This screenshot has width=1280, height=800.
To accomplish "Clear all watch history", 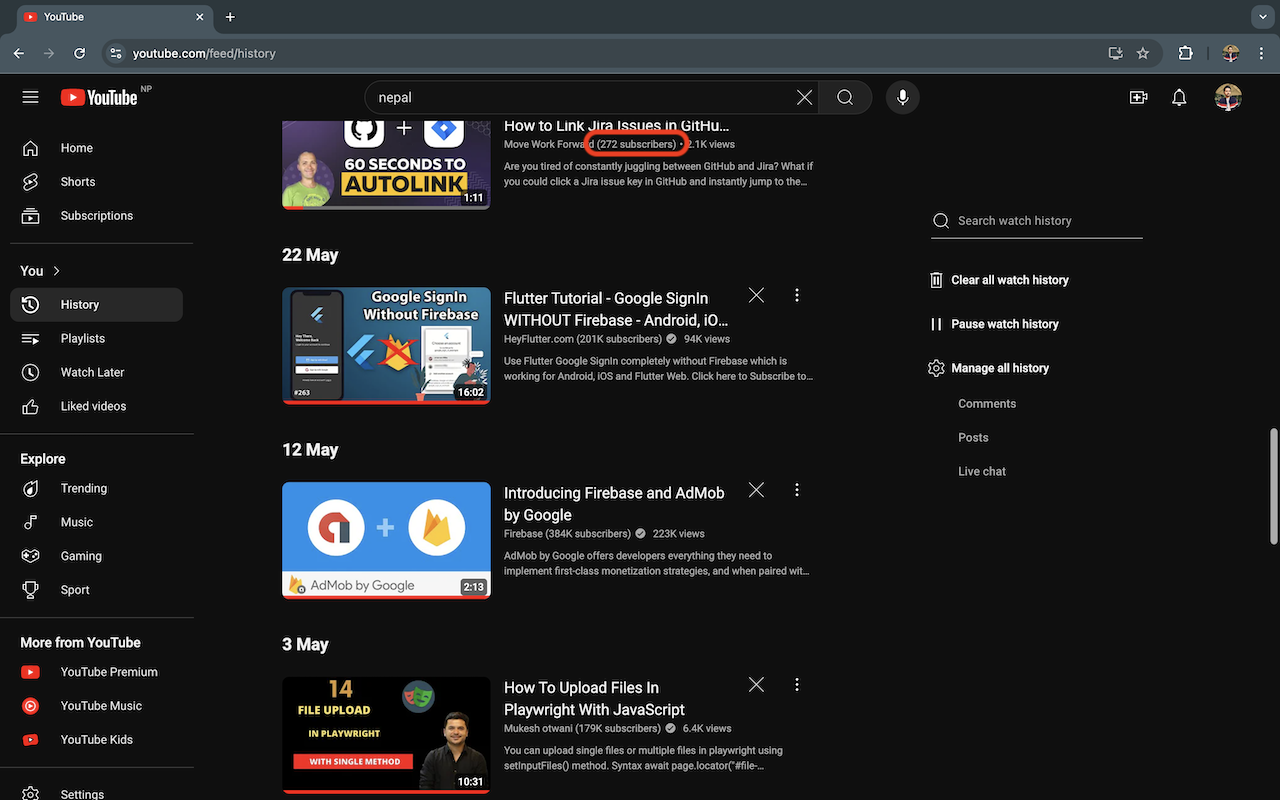I will click(x=1009, y=280).
